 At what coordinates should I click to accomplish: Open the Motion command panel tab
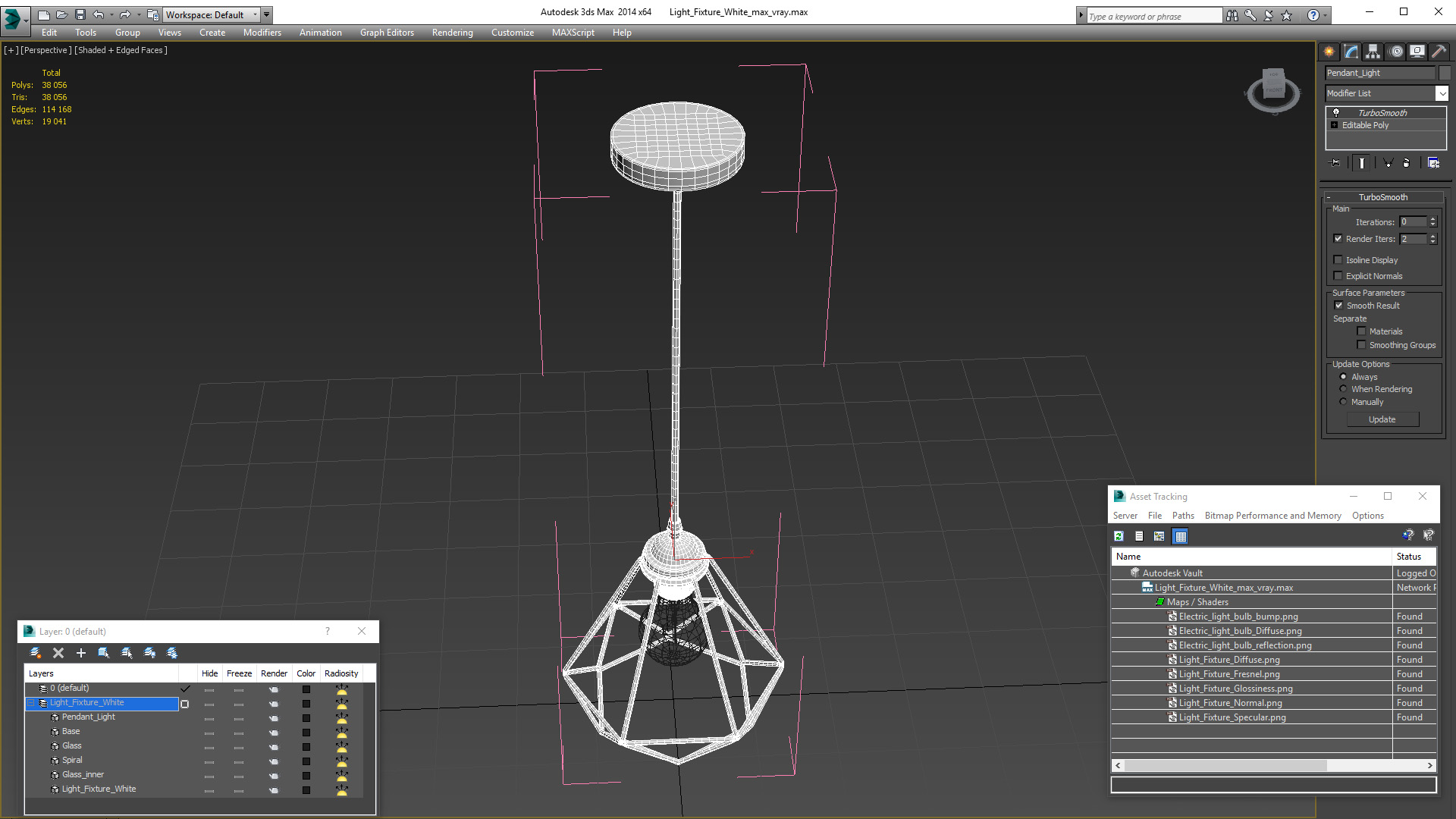(1396, 52)
